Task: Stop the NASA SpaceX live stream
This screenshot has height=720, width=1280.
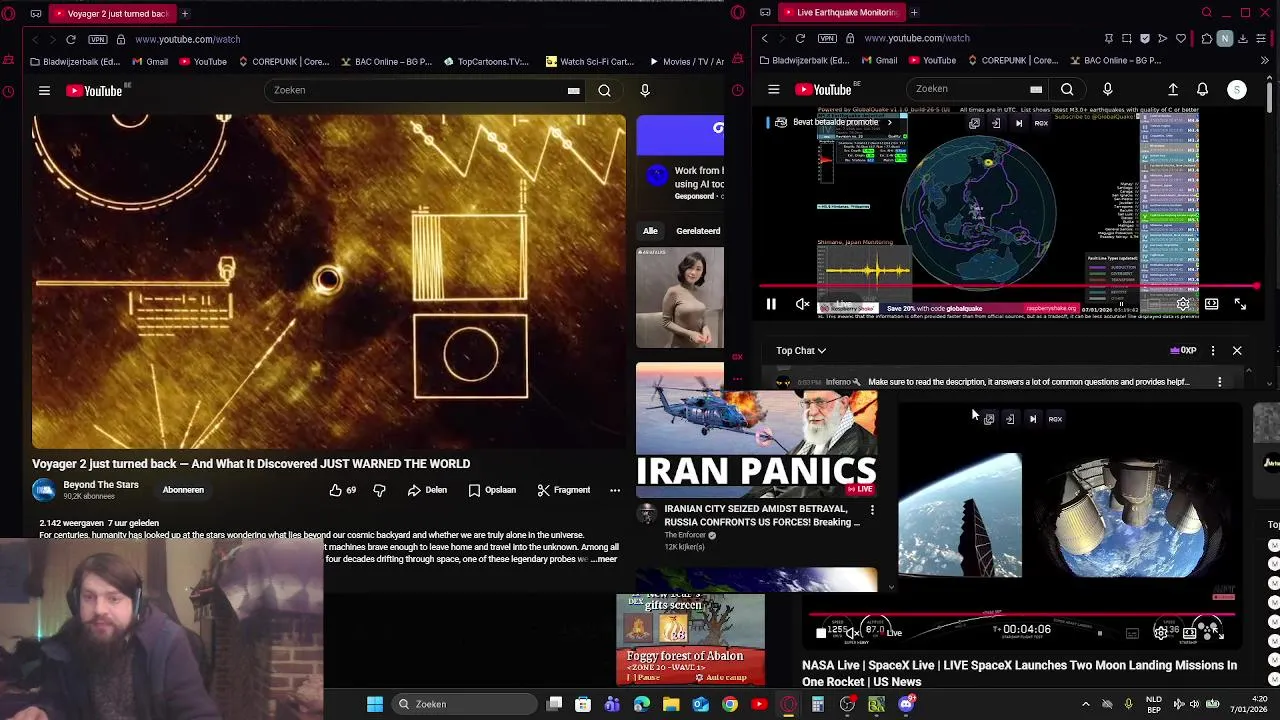Action: click(821, 632)
